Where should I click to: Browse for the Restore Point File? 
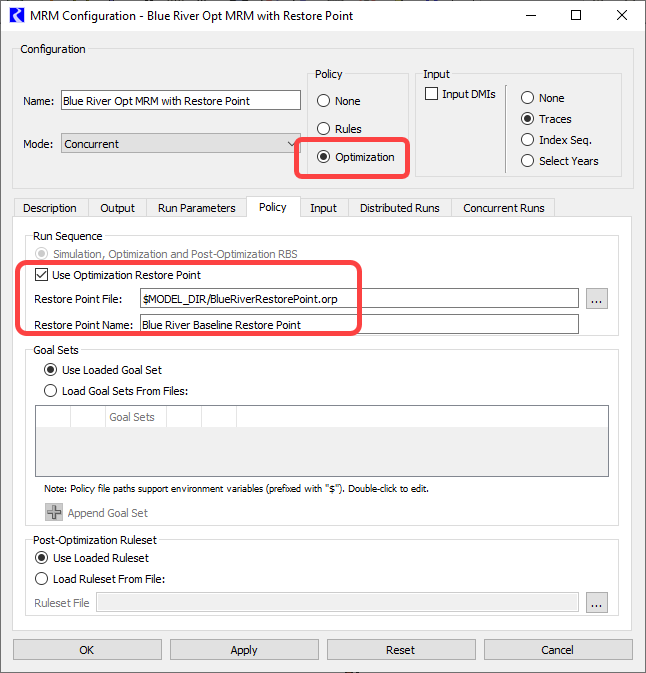pyautogui.click(x=597, y=298)
